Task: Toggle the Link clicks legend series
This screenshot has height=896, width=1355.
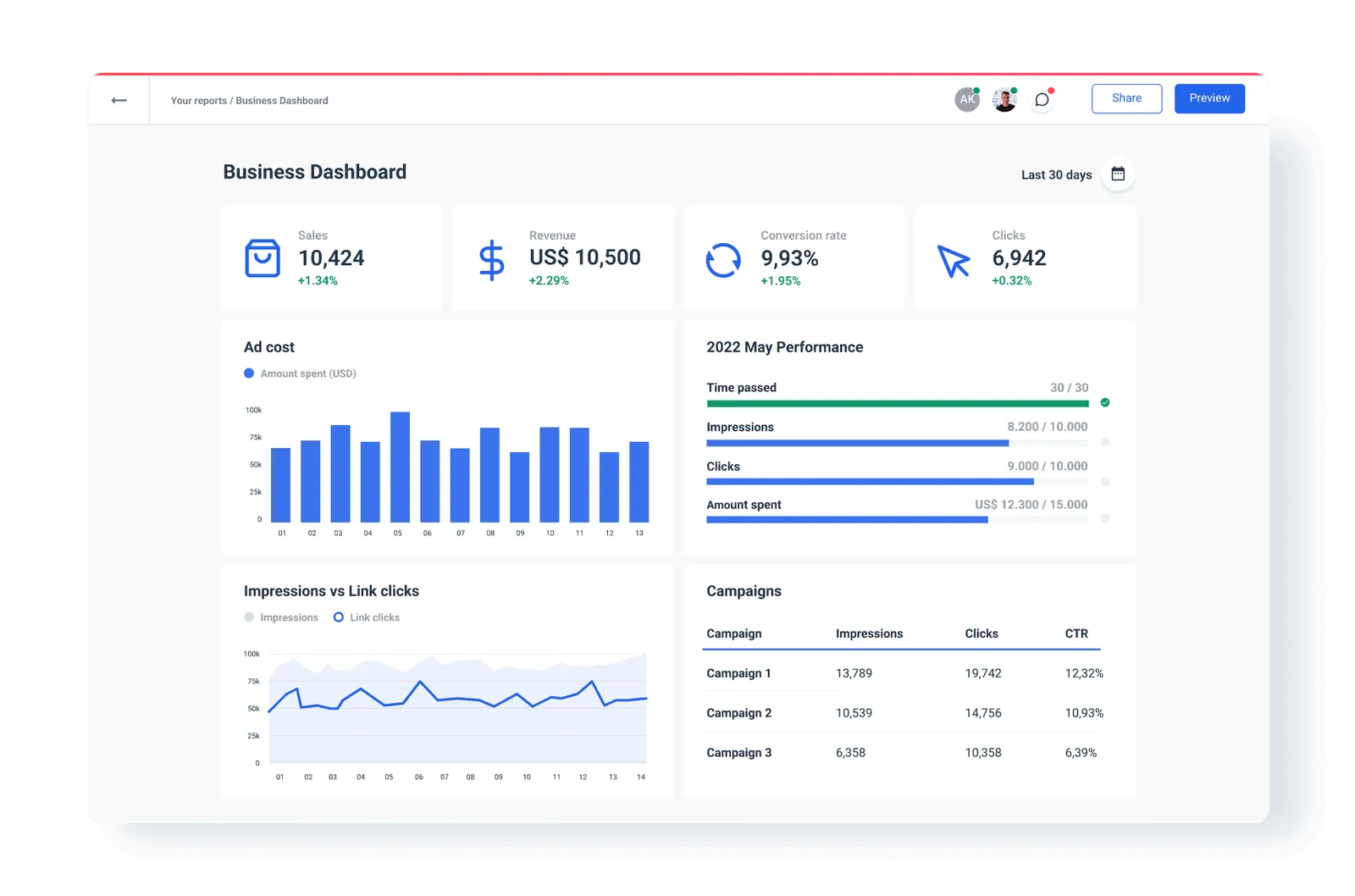Action: [x=367, y=617]
